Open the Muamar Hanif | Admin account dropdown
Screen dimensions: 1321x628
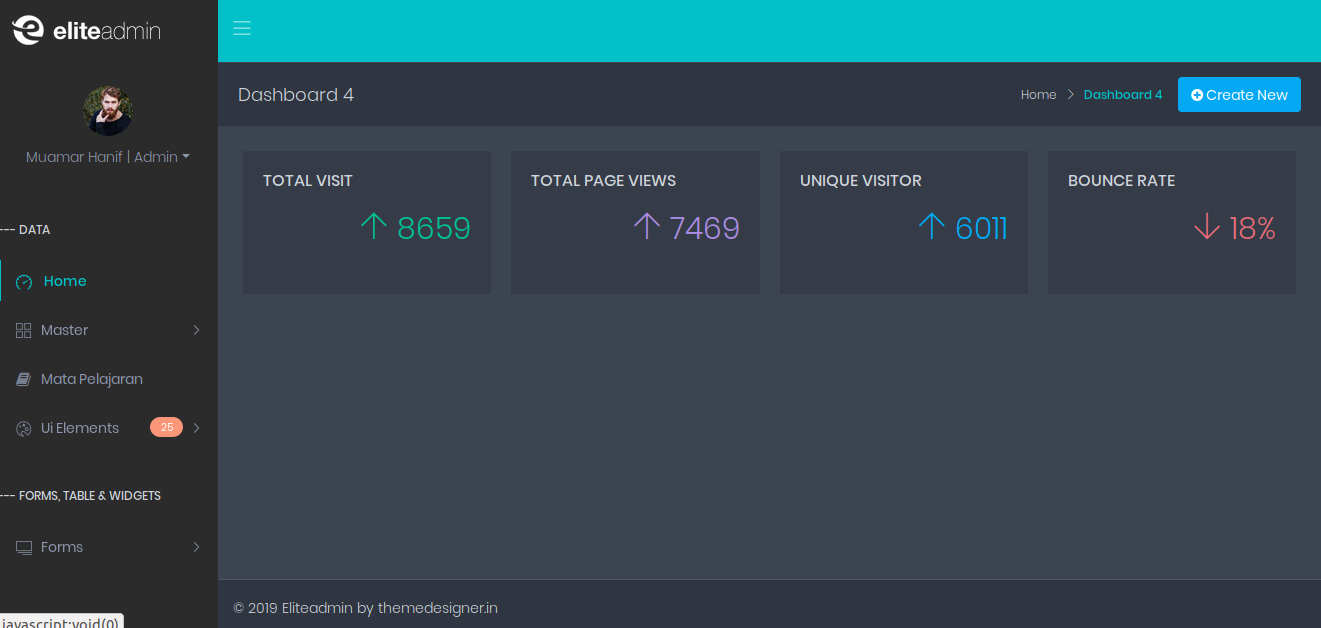(108, 157)
